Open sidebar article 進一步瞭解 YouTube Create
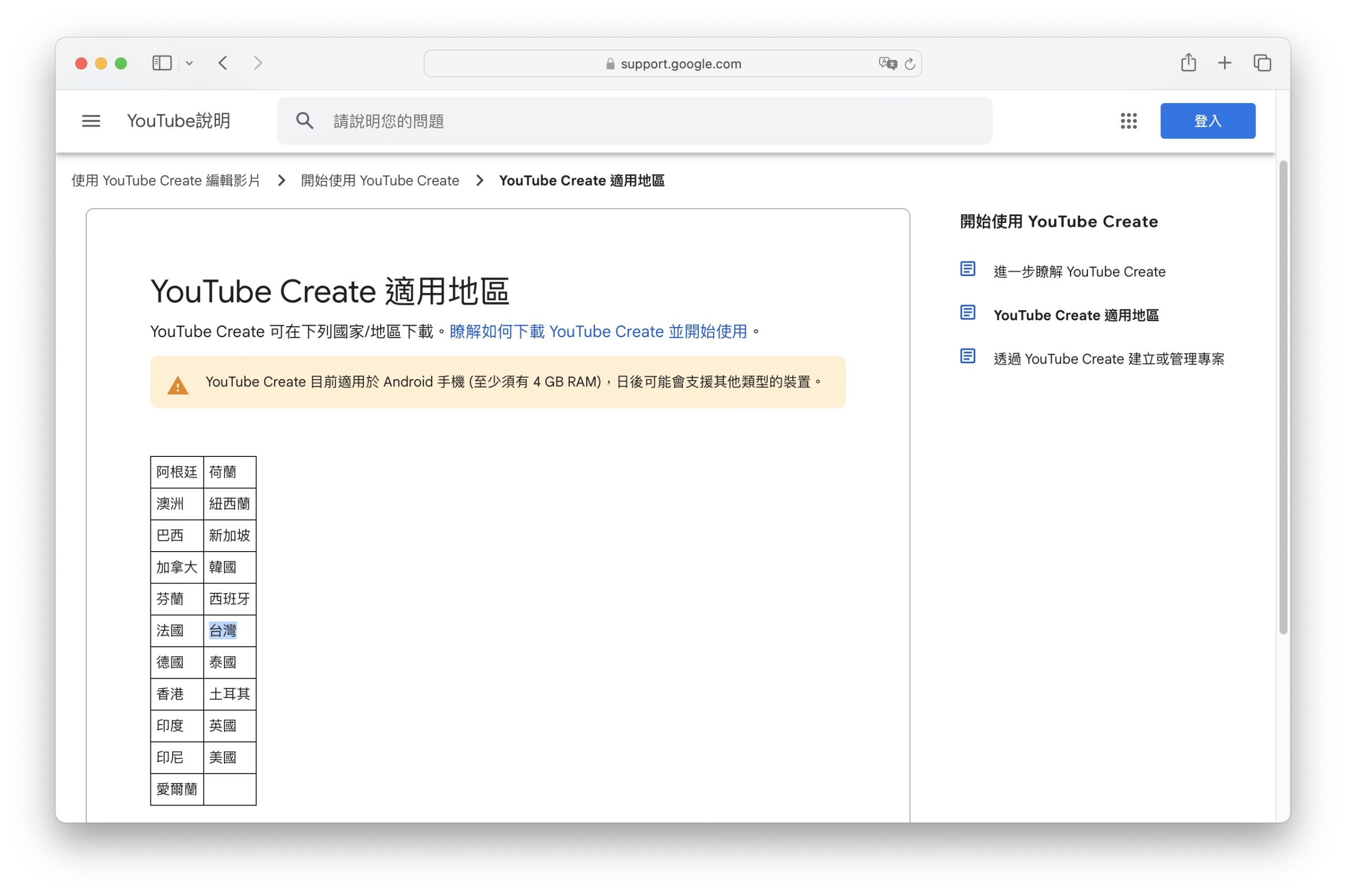1346x896 pixels. 1079,271
